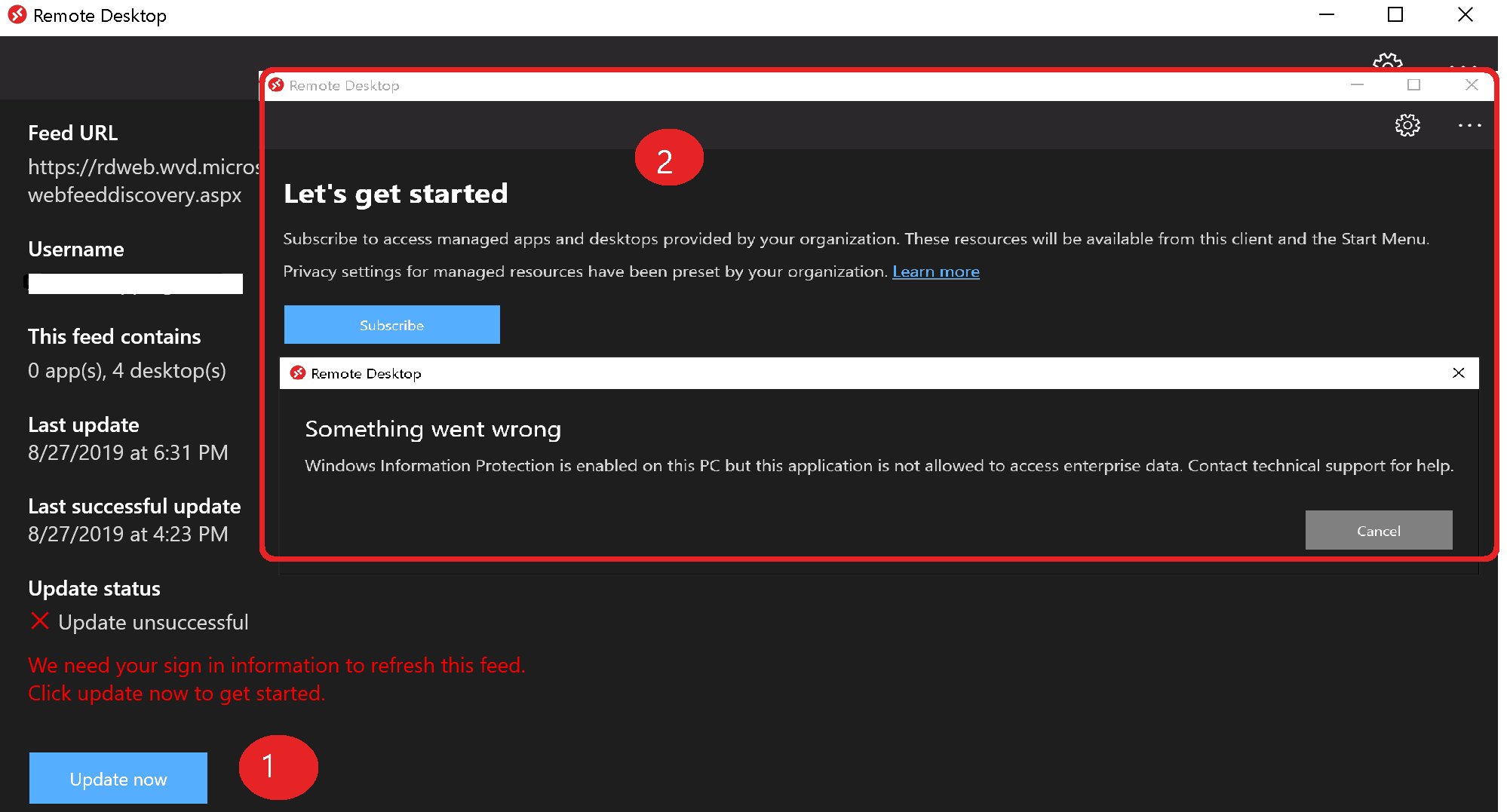Click the 'Update status' label
The width and height of the screenshot is (1507, 812).
94,588
